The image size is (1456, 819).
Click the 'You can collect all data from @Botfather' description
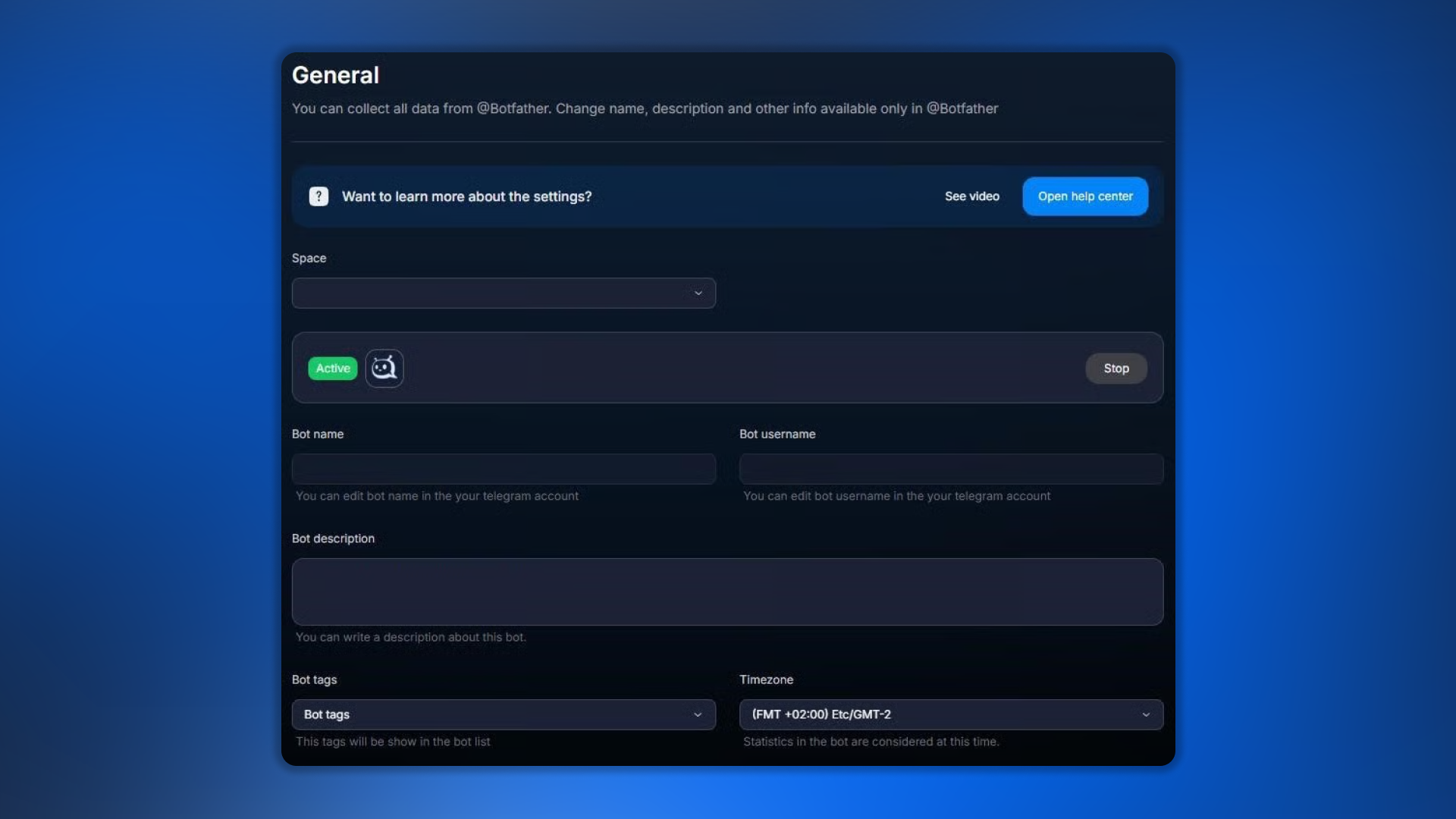coord(645,108)
